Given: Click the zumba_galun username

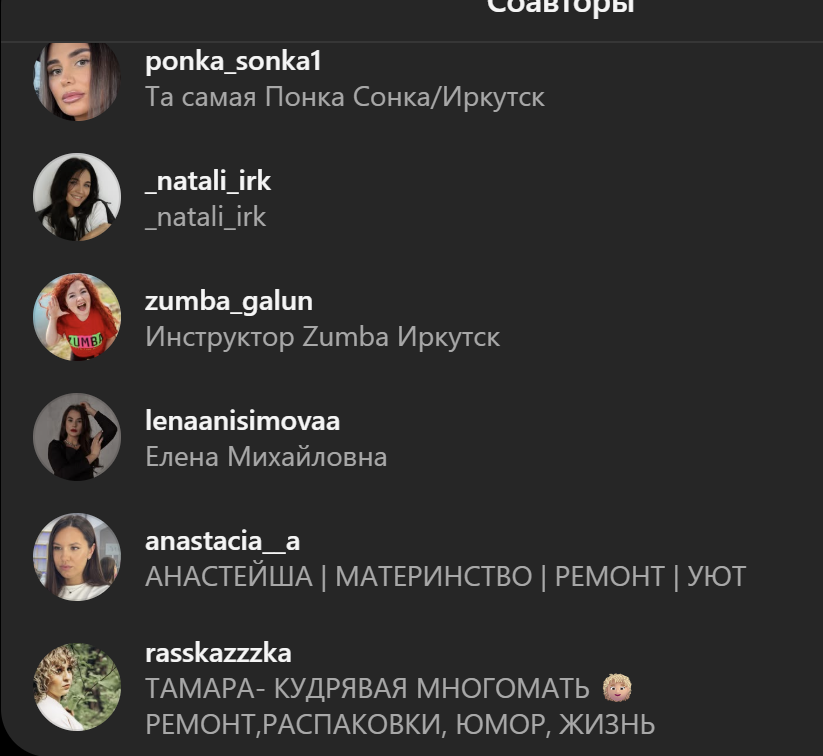Looking at the screenshot, I should point(229,302).
